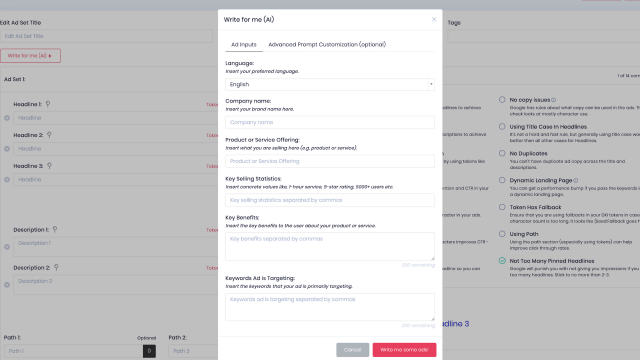Viewport: 640px width, 360px height.
Task: Click the pin icon beside Headline 1
Action: pos(48,104)
